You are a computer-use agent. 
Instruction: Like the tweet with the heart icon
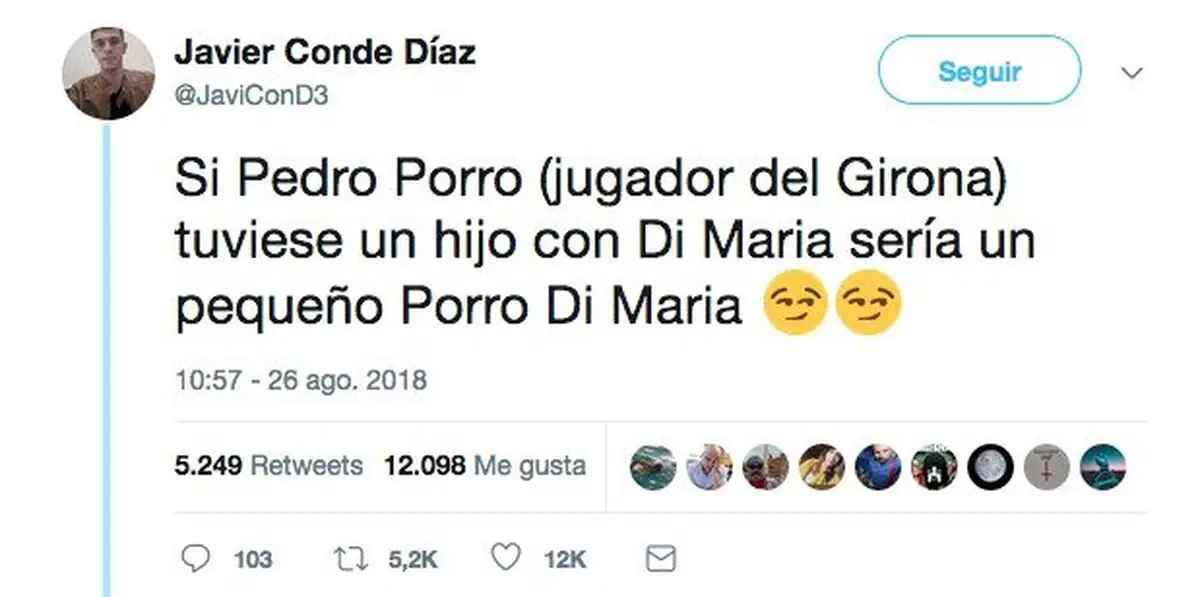click(x=505, y=558)
